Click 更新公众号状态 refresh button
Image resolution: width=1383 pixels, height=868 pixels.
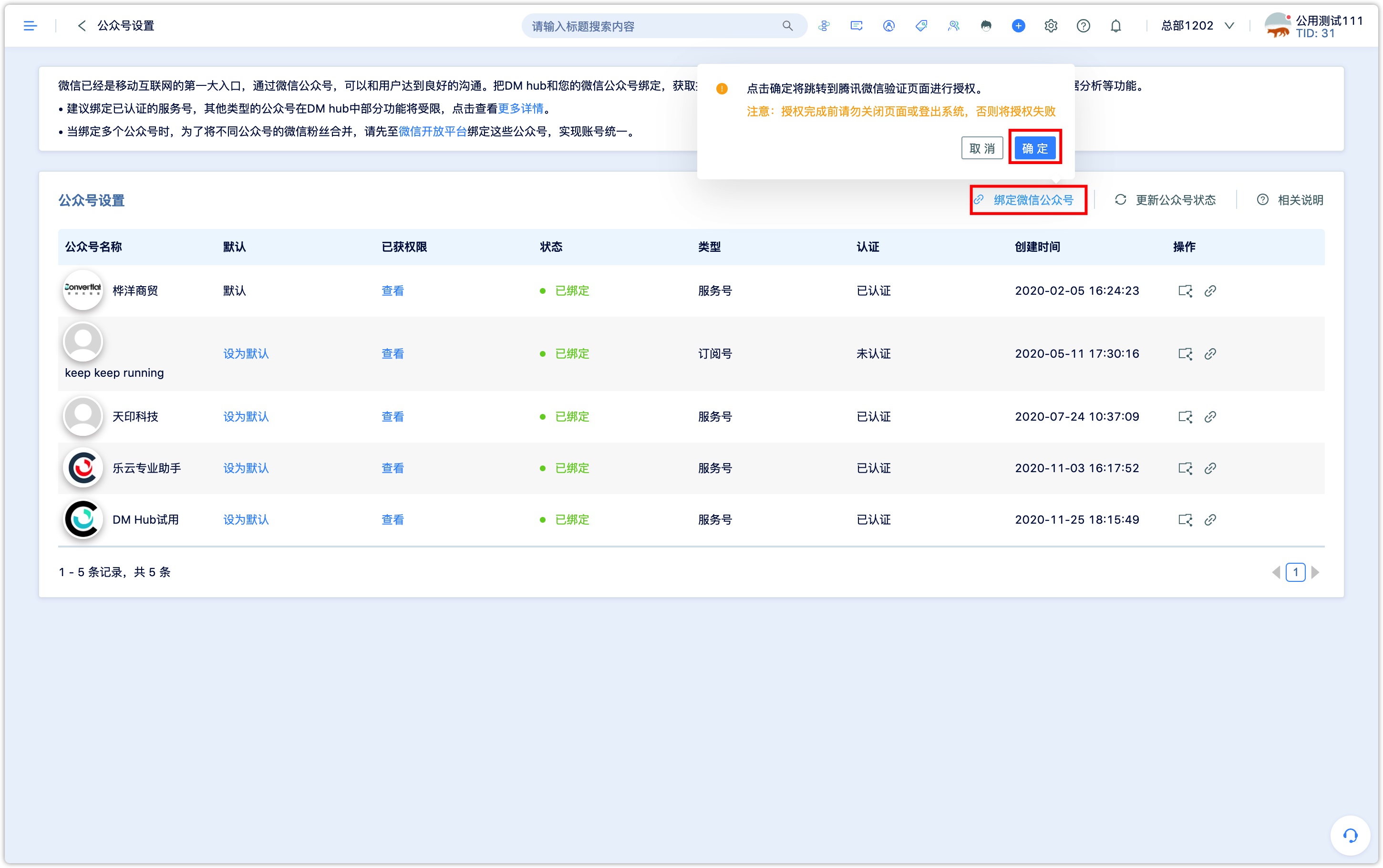1165,200
